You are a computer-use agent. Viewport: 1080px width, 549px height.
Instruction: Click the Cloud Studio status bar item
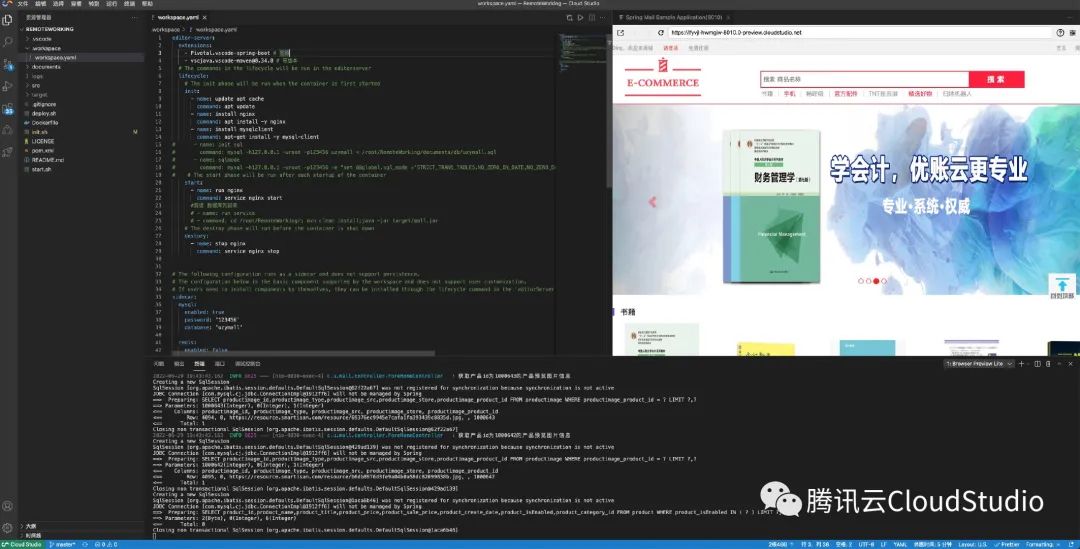click(21, 544)
